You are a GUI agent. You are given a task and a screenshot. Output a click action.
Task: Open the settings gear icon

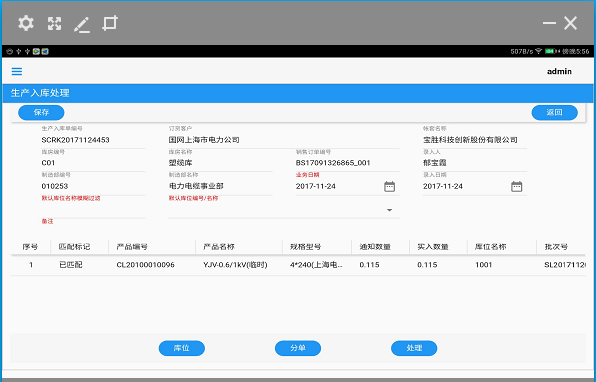pyautogui.click(x=26, y=23)
